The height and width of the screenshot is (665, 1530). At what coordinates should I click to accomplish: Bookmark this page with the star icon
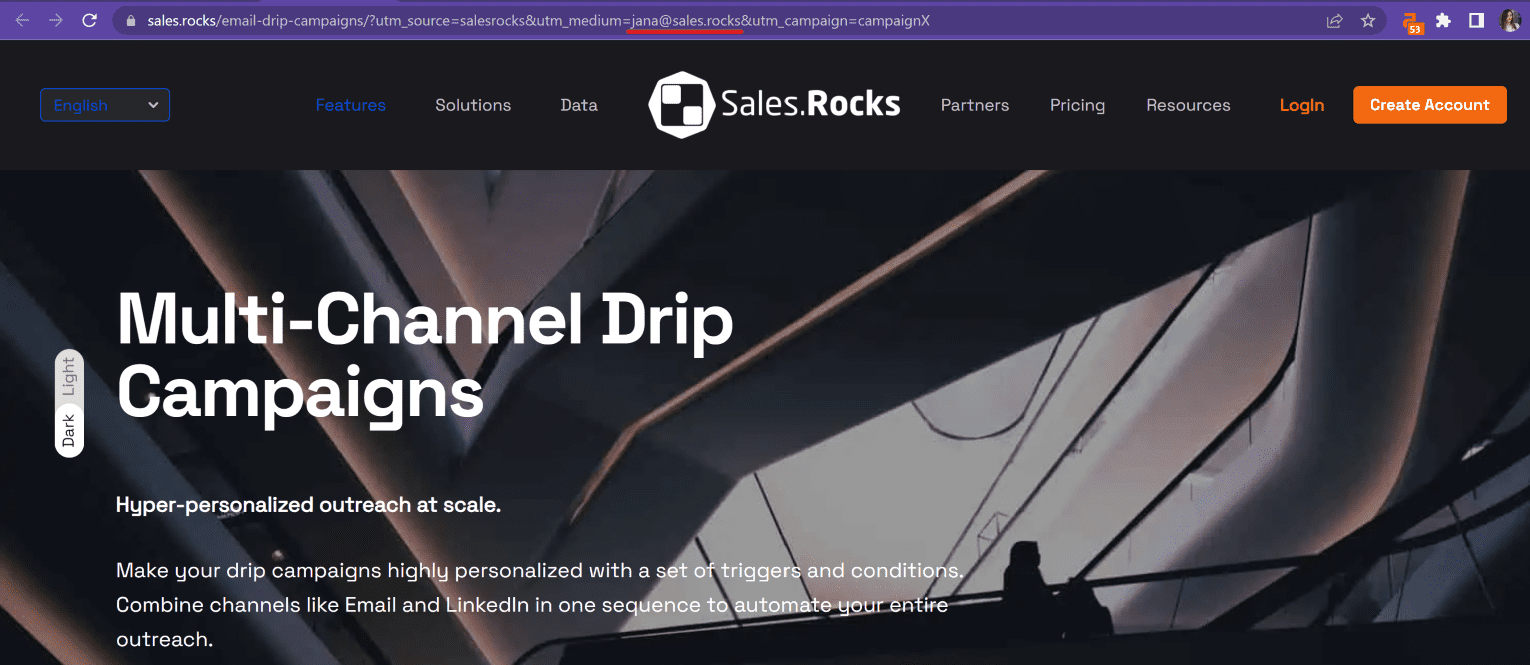point(1368,20)
